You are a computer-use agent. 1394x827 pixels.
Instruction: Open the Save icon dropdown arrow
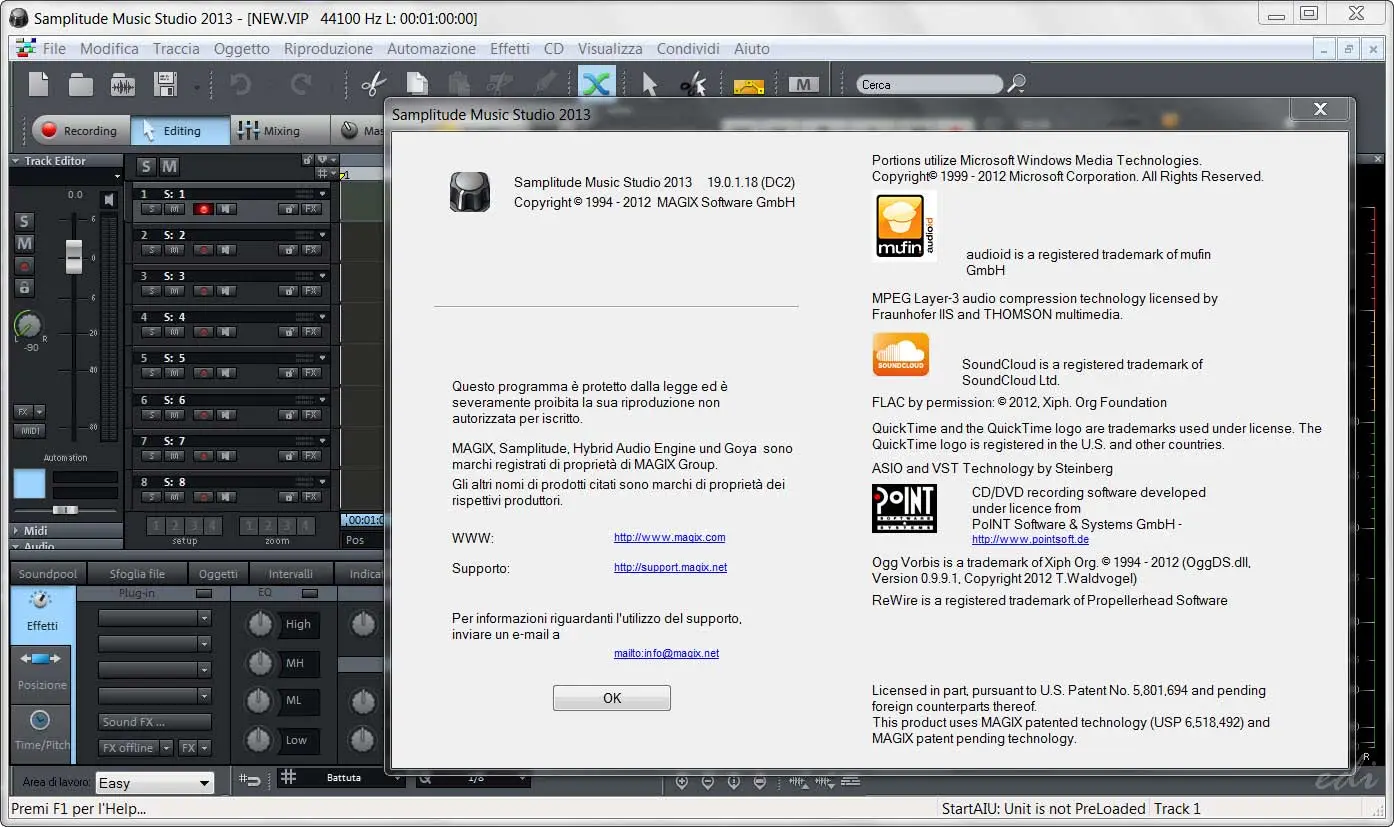click(196, 88)
